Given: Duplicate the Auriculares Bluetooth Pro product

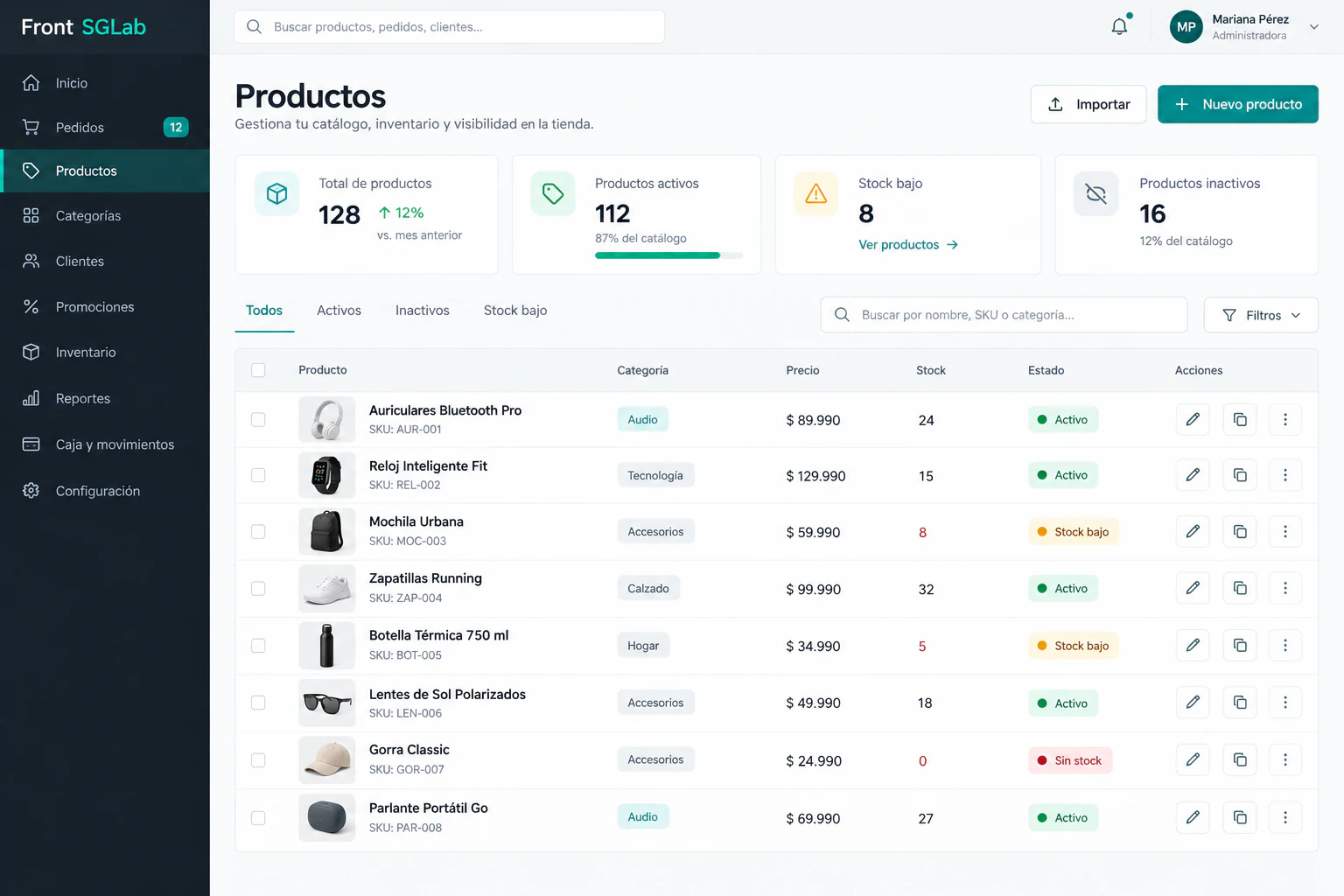Looking at the screenshot, I should (1240, 419).
